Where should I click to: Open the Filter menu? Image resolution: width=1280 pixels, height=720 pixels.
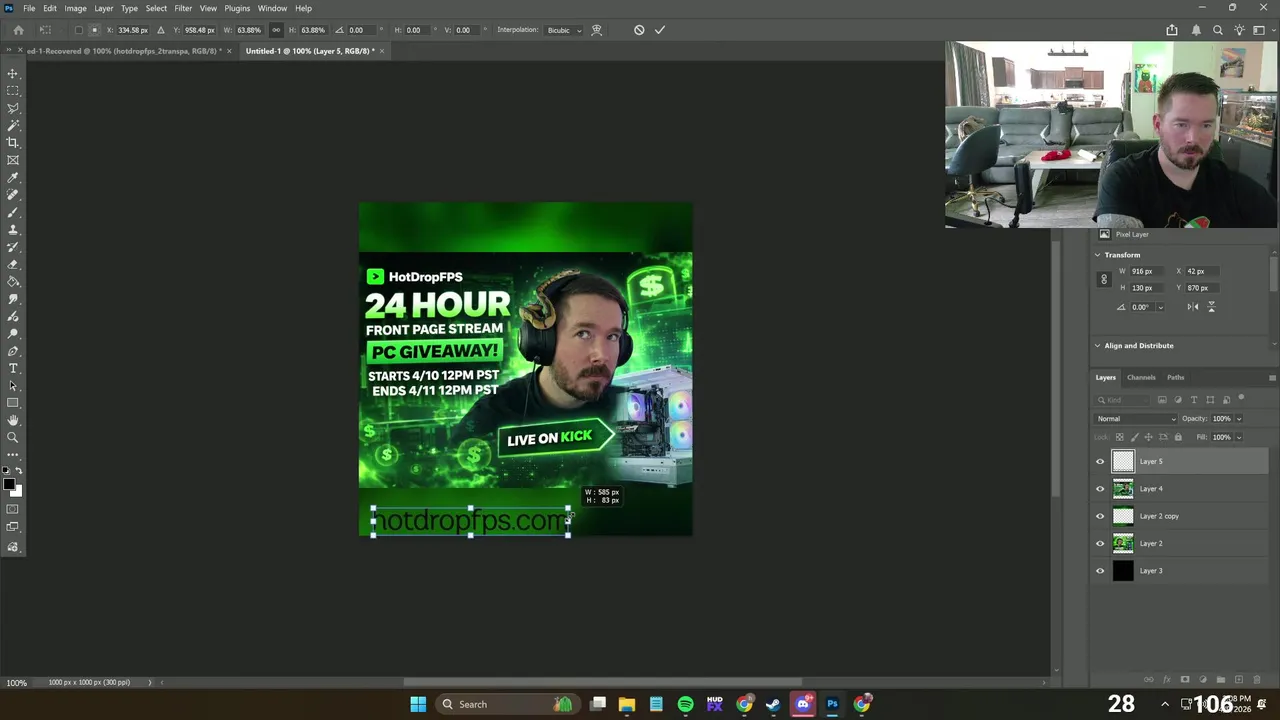(x=183, y=8)
